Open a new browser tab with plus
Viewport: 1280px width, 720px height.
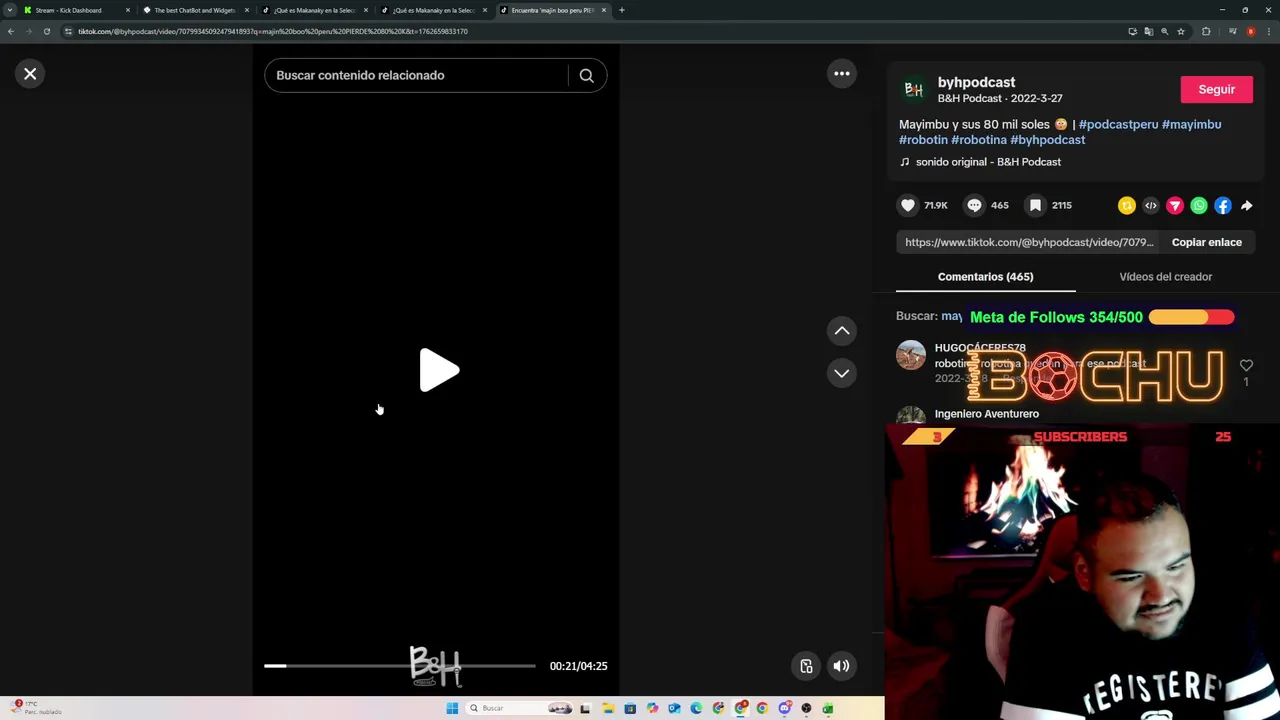tap(622, 10)
